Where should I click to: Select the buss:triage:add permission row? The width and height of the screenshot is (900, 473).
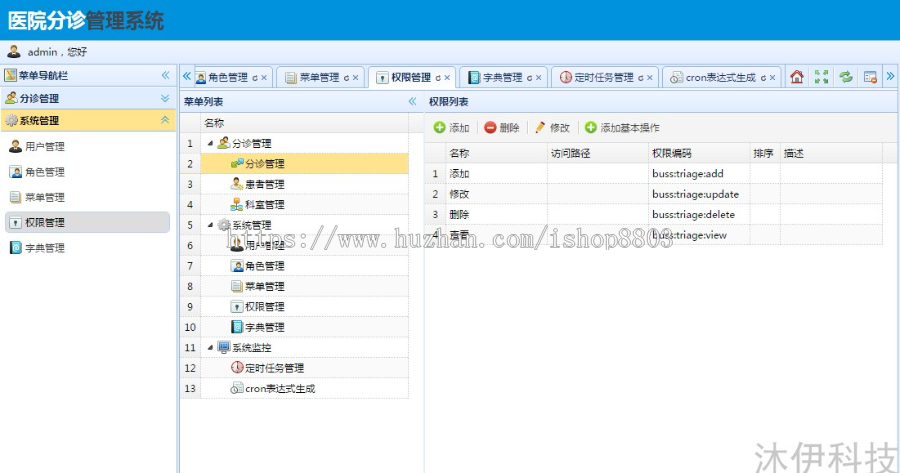654,173
